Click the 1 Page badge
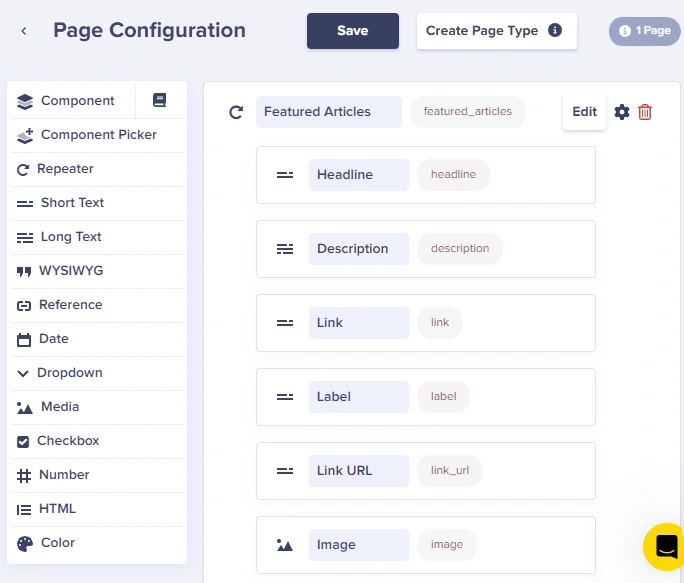684x583 pixels. click(x=644, y=31)
